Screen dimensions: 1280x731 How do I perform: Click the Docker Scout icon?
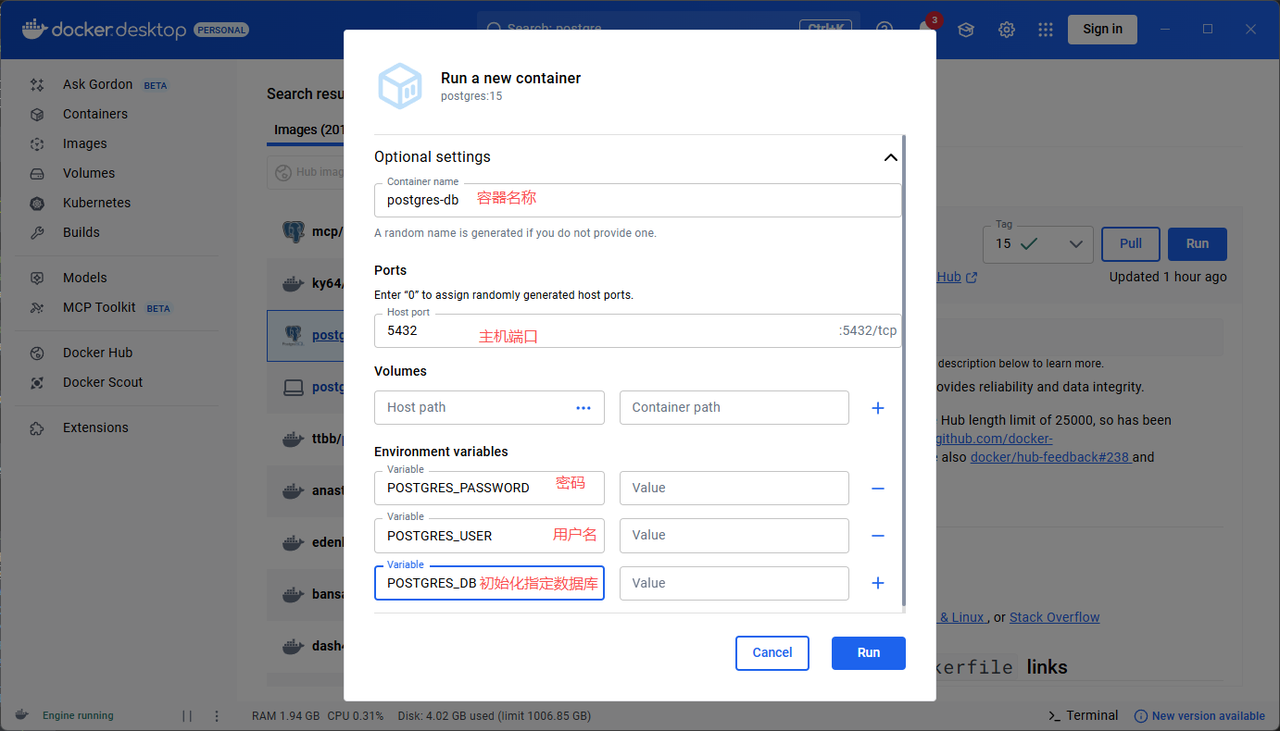[37, 382]
